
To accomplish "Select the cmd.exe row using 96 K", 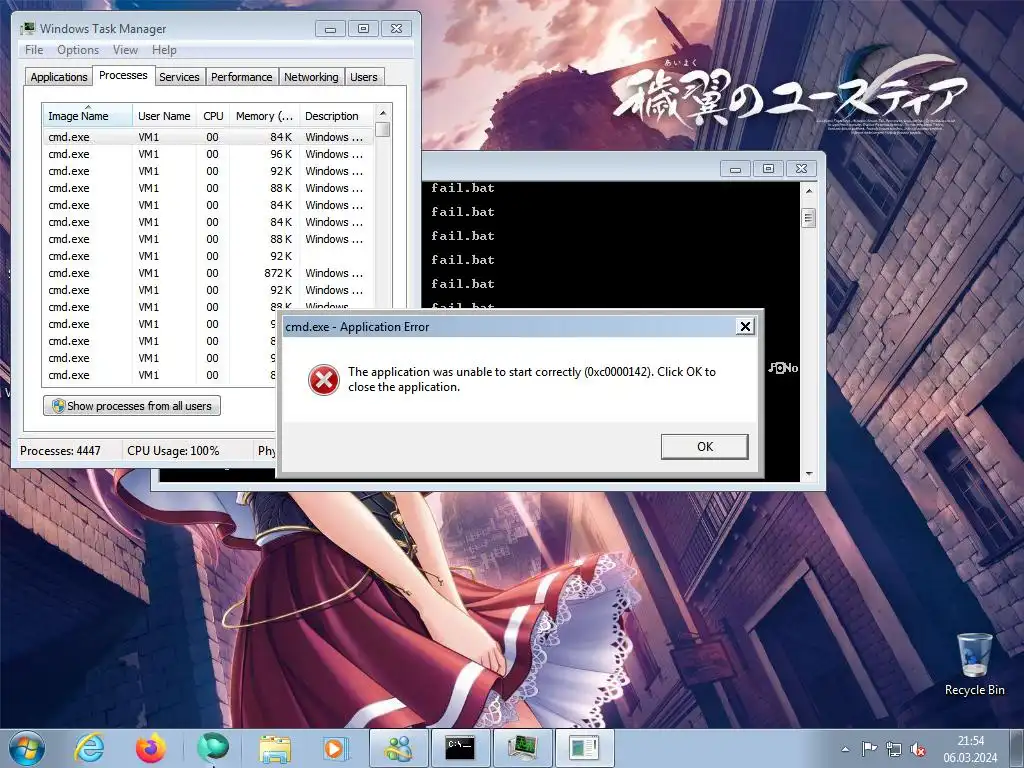I will (x=208, y=154).
